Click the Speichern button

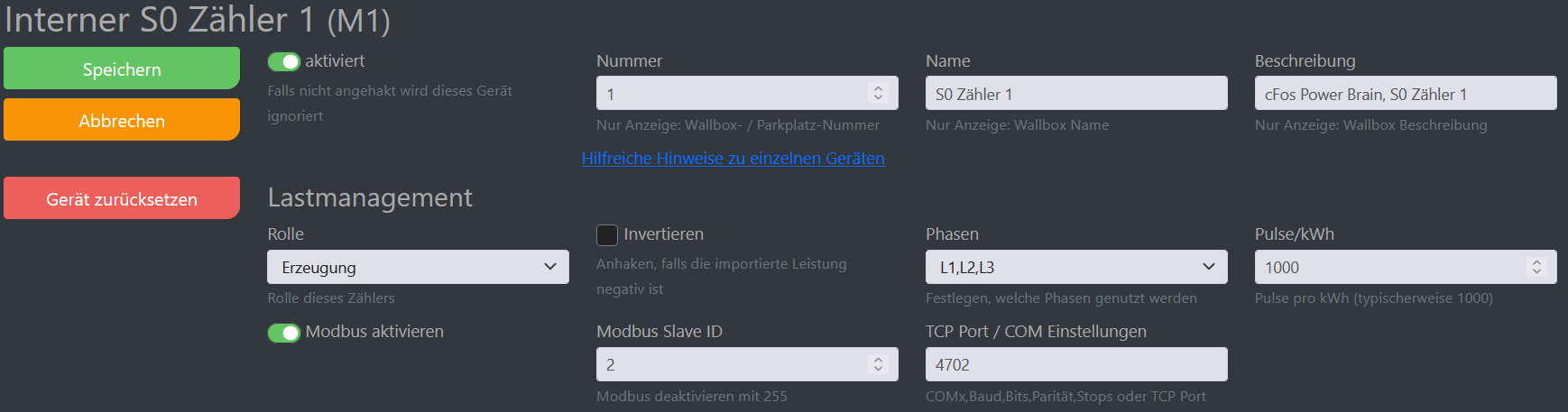point(122,69)
